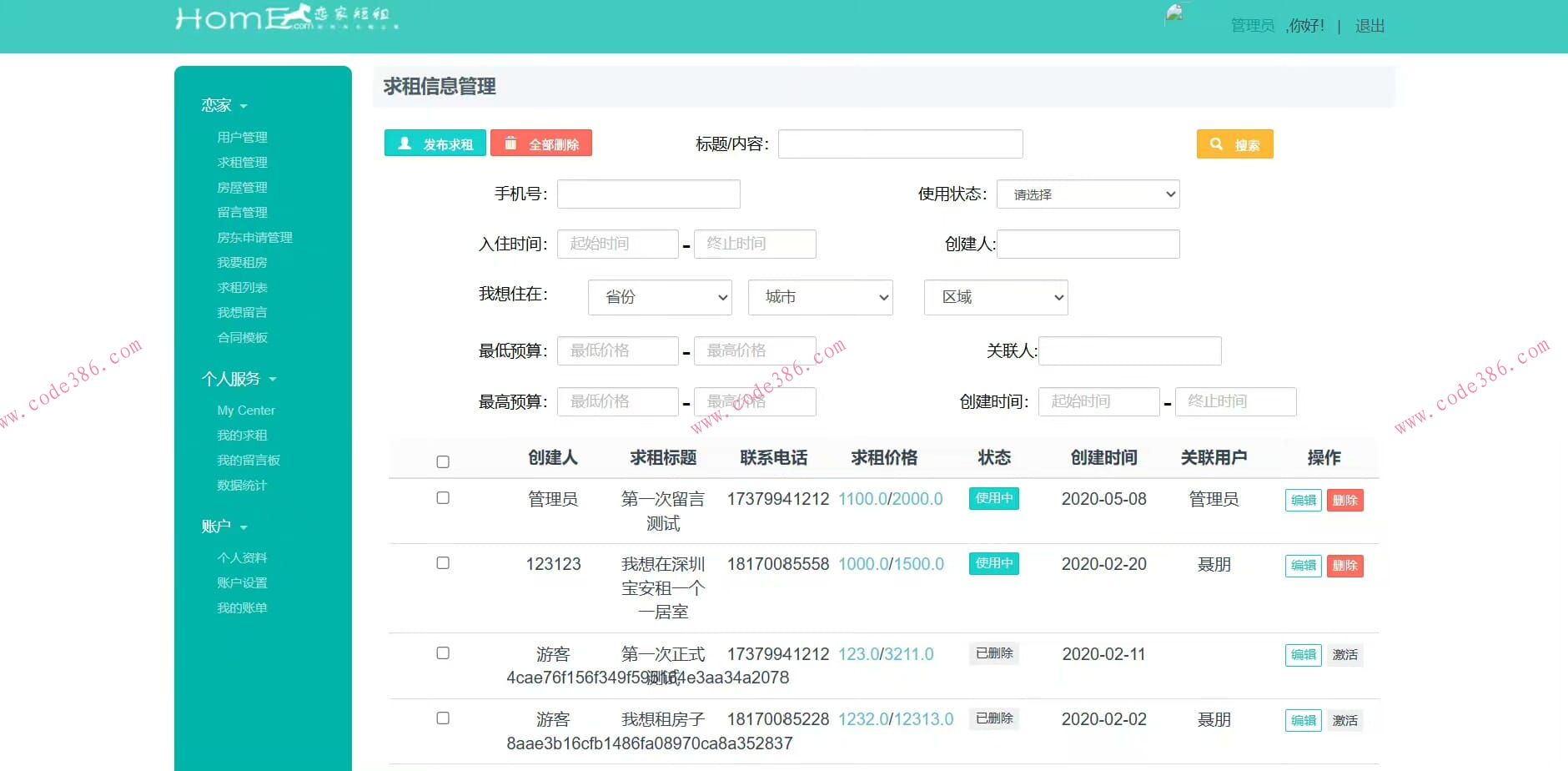Click 激活 on the 我想租房子 row
The image size is (1568, 771).
tap(1345, 720)
